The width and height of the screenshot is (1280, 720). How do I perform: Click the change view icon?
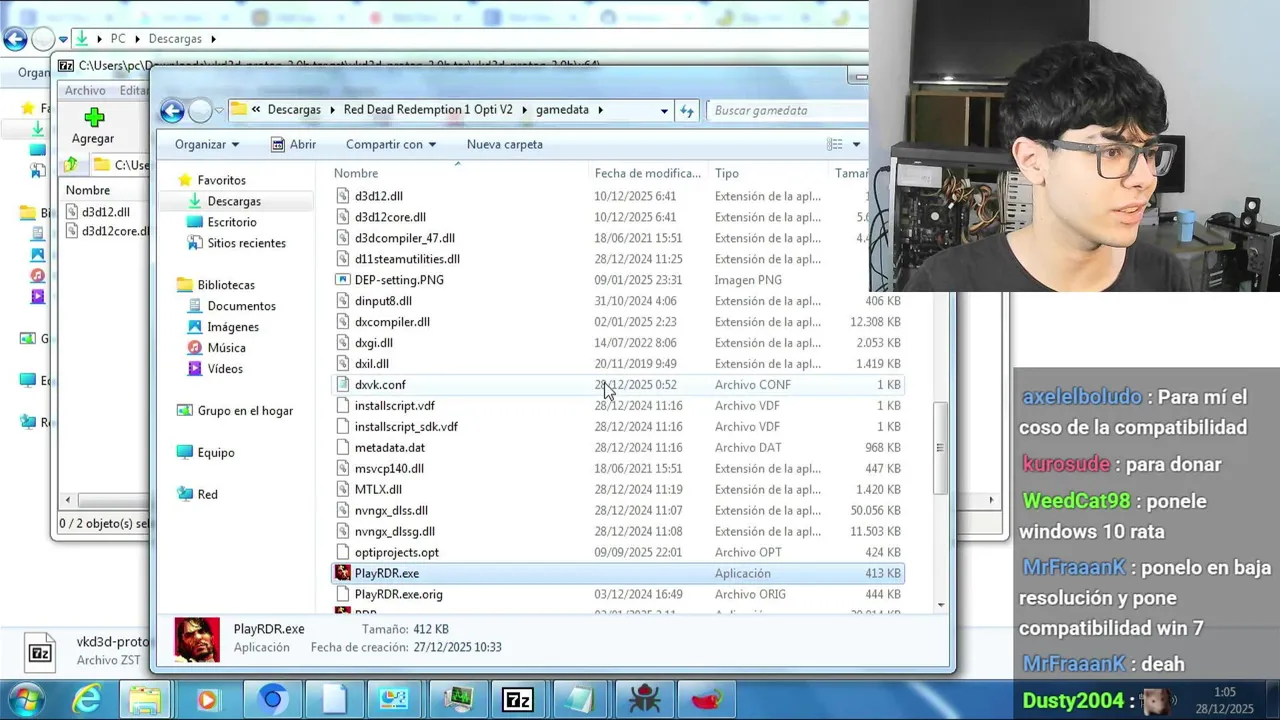(x=835, y=144)
